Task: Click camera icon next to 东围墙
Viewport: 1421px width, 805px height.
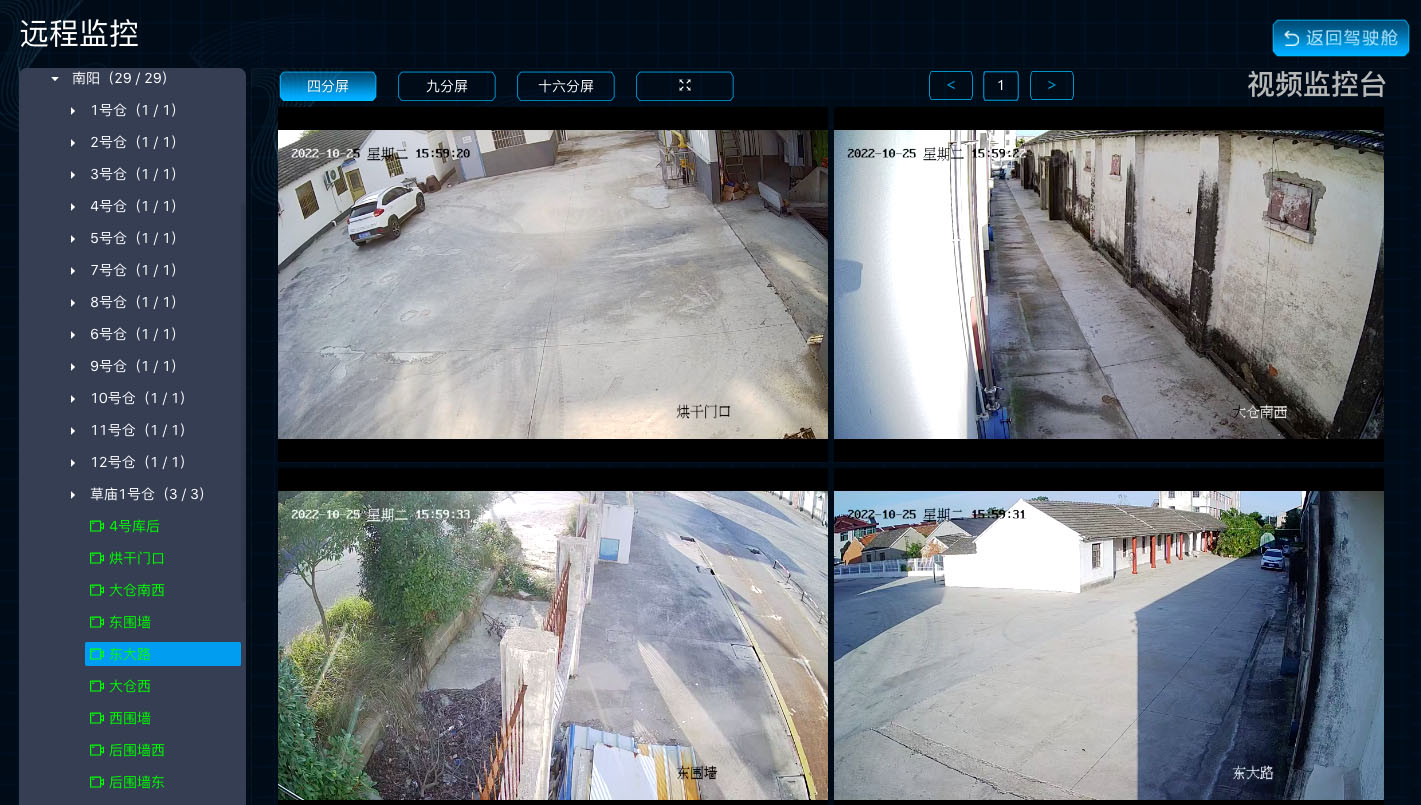Action: click(97, 622)
